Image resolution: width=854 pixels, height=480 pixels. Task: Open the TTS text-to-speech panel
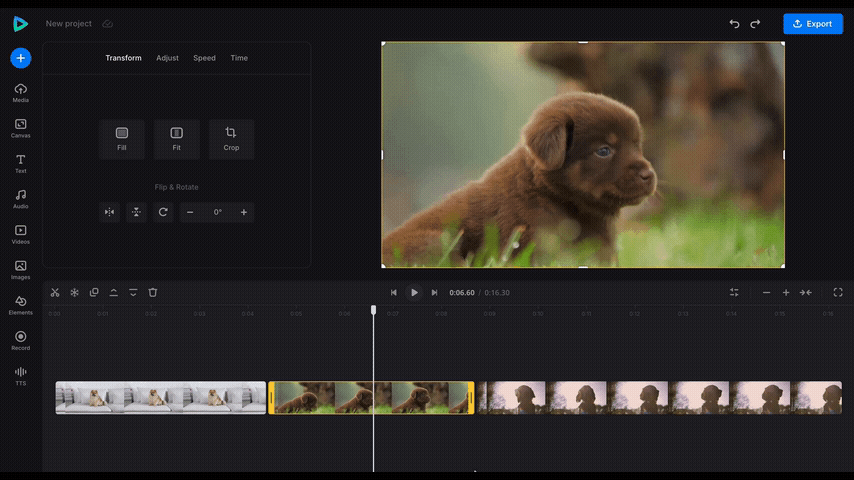(x=20, y=375)
